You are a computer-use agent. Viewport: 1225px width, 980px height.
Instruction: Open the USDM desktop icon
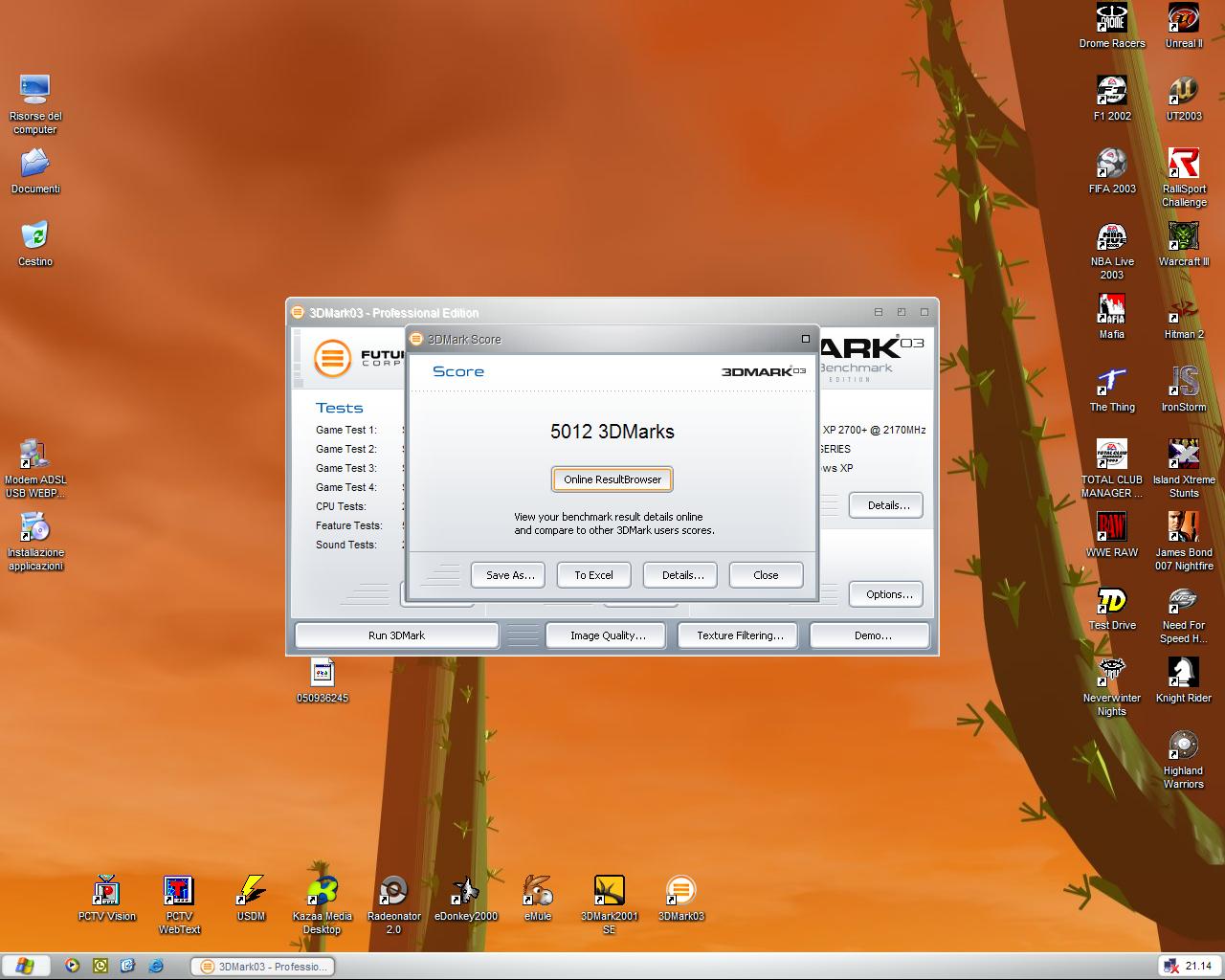[x=251, y=899]
